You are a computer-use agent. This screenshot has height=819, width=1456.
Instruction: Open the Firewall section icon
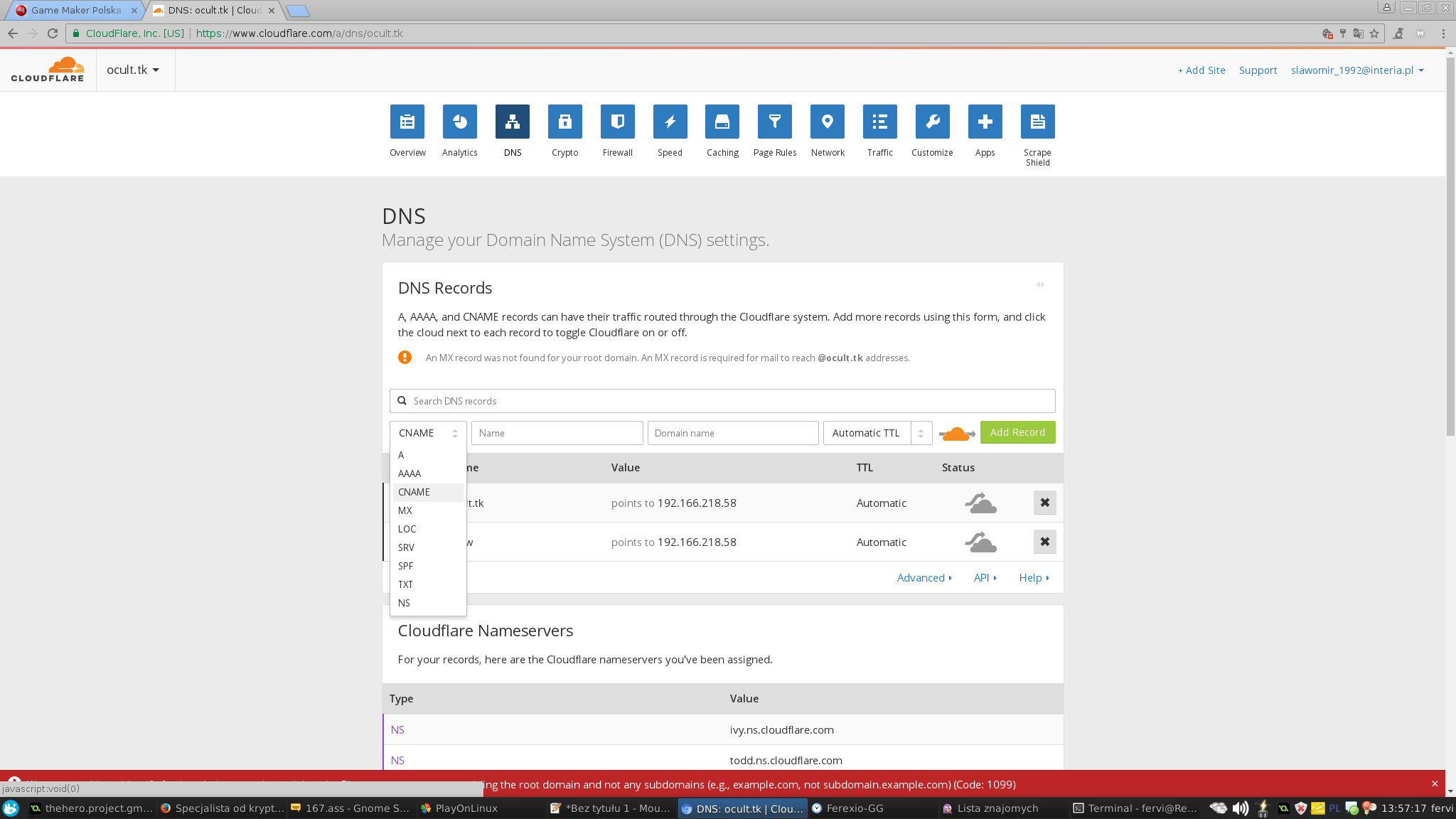617,122
